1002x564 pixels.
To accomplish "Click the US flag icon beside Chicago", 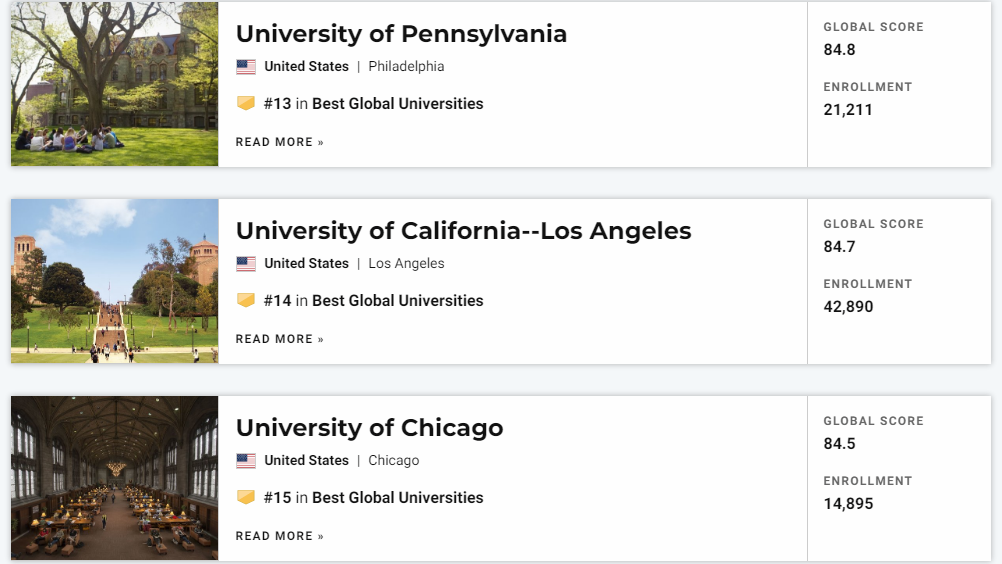I will (x=246, y=461).
